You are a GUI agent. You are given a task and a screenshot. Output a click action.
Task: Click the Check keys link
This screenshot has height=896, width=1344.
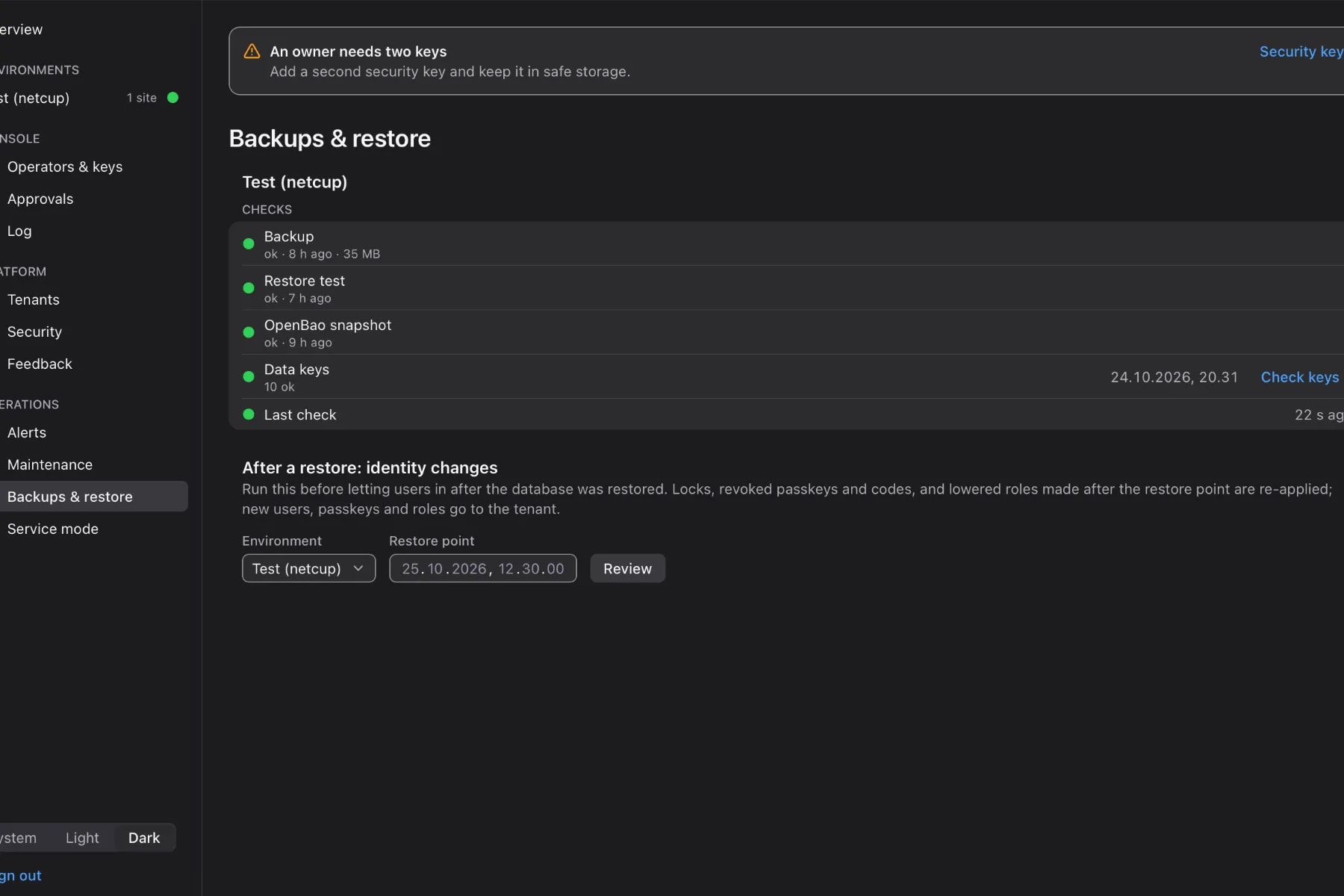coord(1299,377)
